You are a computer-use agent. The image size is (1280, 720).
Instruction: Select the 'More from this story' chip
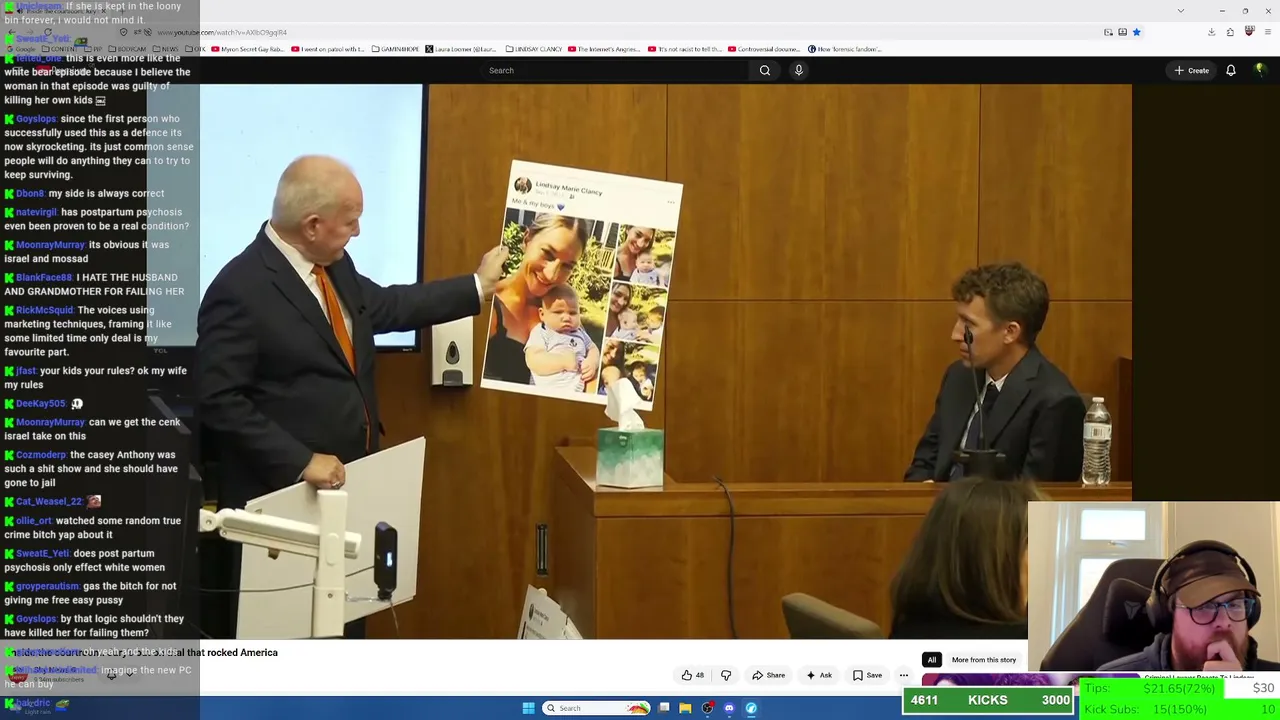pos(984,660)
